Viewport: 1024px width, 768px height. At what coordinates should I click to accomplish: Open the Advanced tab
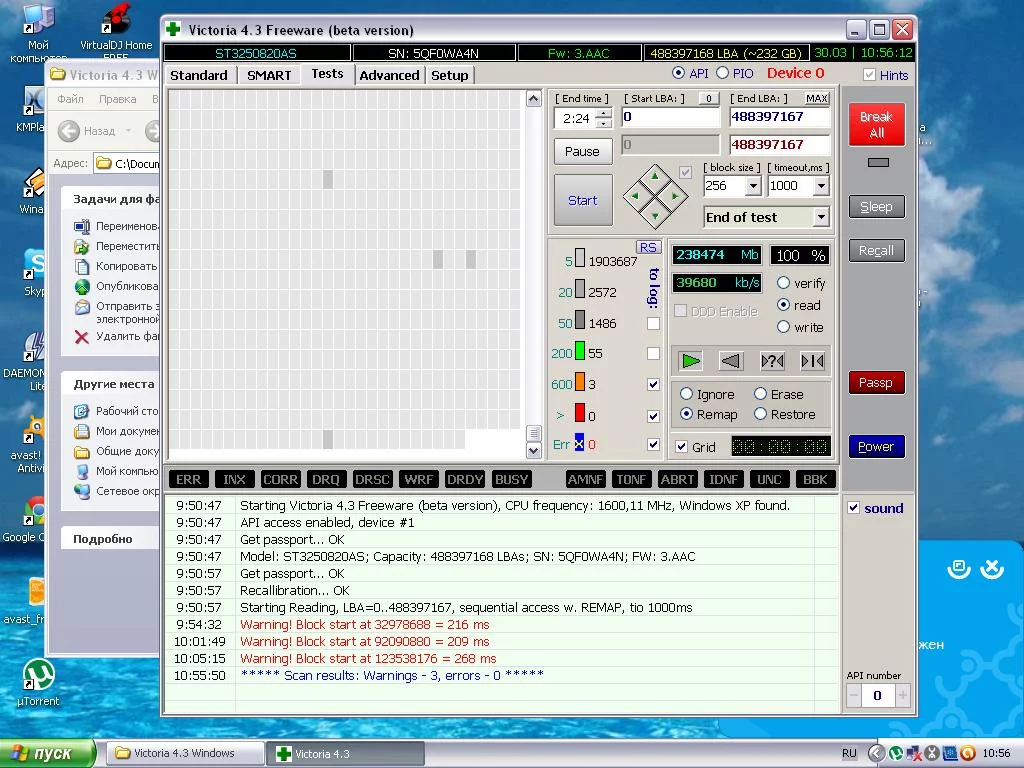pyautogui.click(x=389, y=75)
